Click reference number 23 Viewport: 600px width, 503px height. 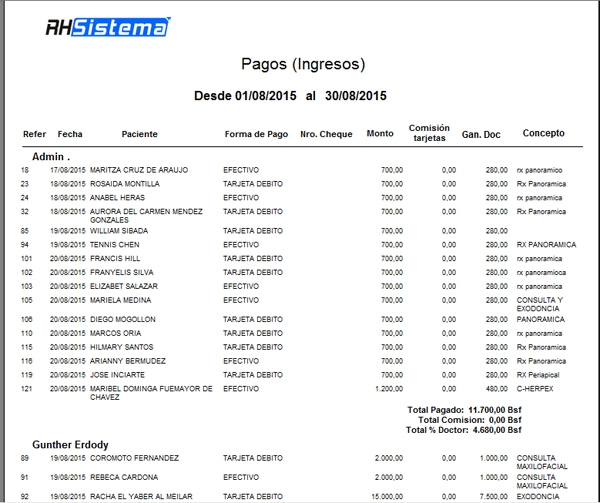[25, 184]
